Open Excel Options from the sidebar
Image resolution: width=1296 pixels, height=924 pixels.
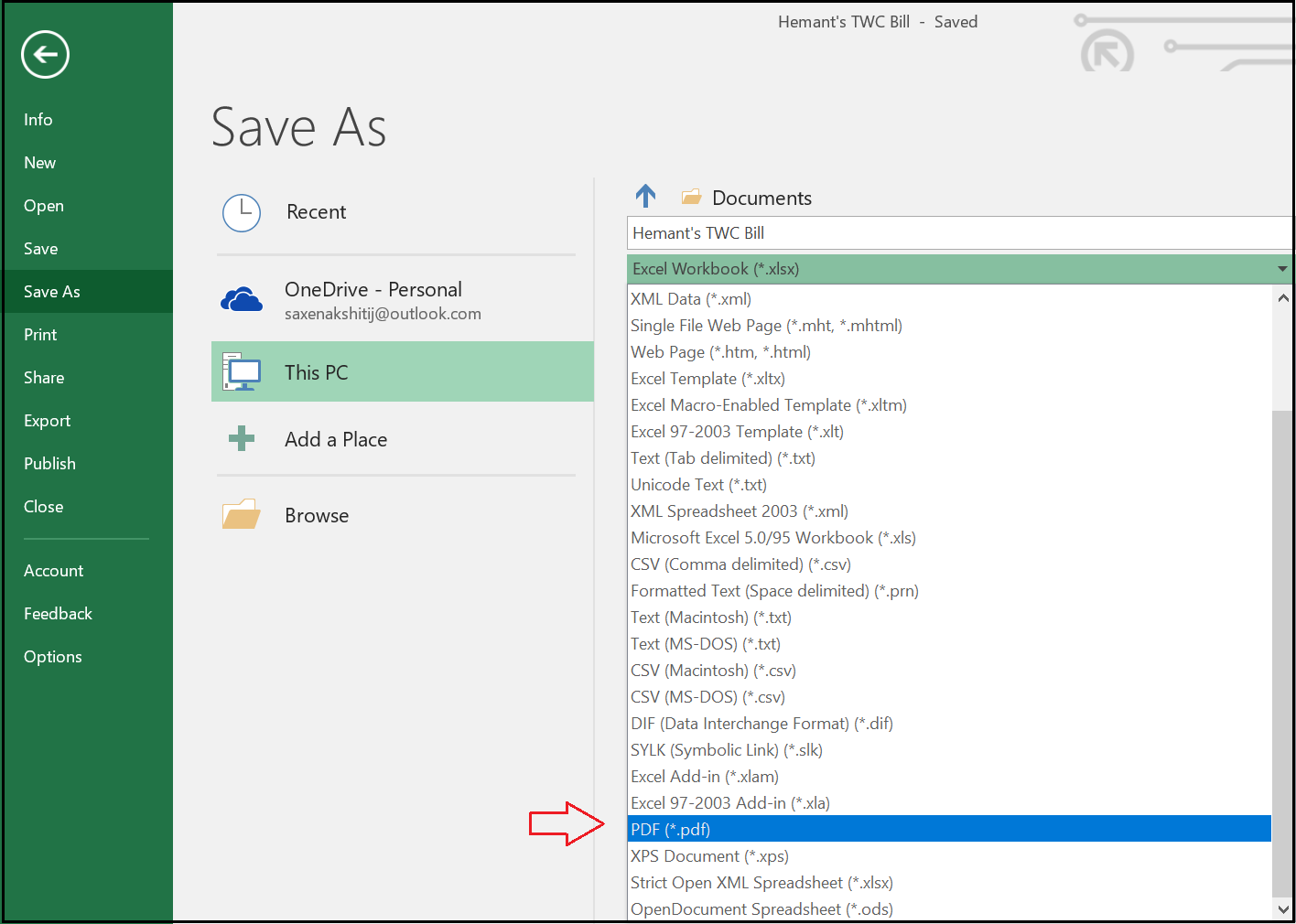click(x=52, y=656)
